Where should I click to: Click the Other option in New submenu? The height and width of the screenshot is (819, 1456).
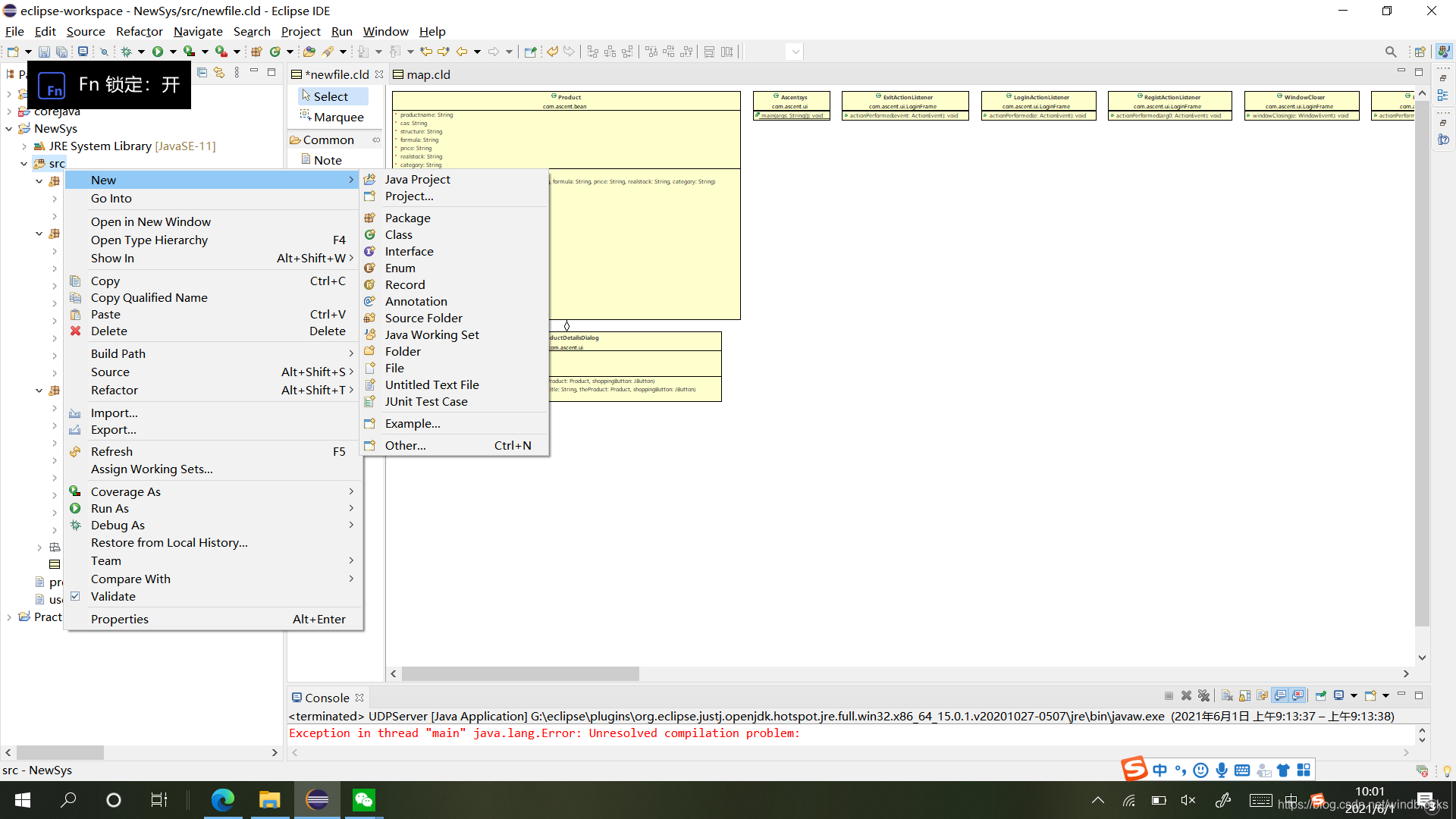click(405, 444)
